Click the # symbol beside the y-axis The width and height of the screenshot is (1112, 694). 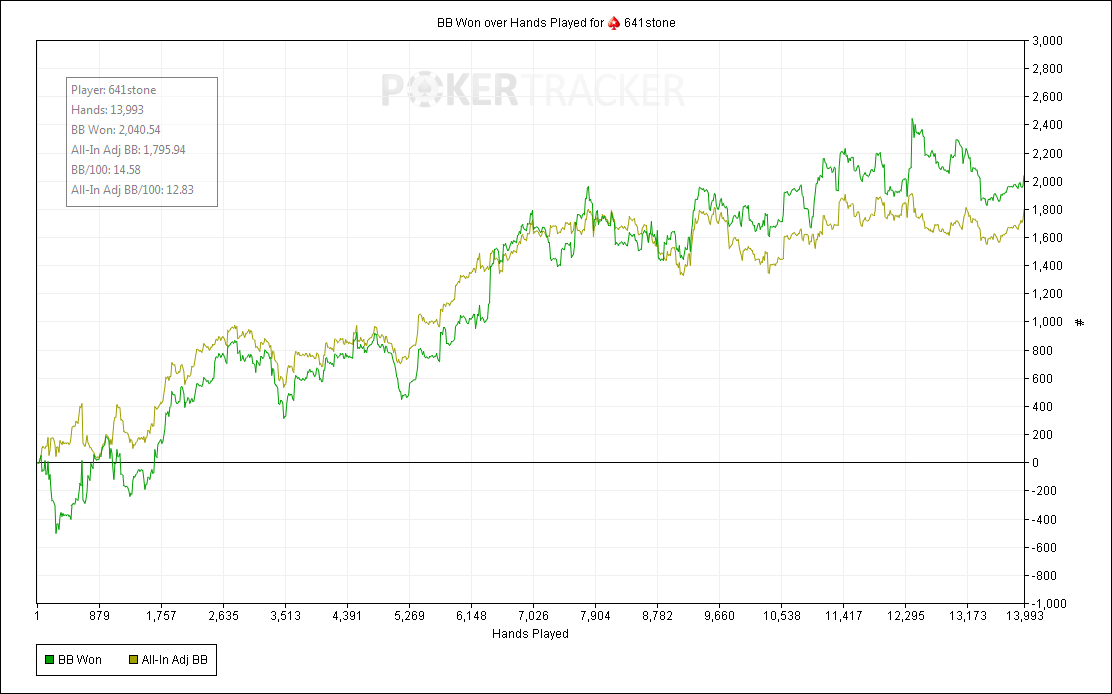coord(1079,323)
